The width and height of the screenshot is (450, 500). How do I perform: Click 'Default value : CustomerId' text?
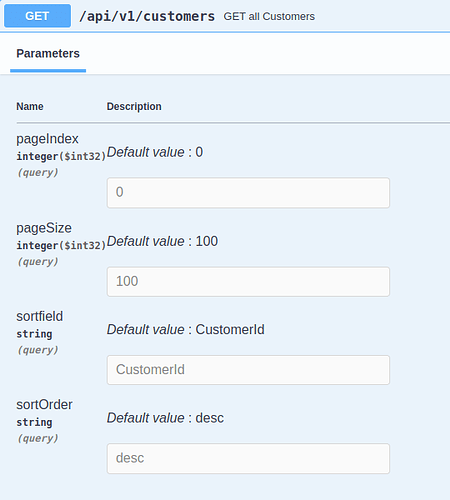click(186, 330)
